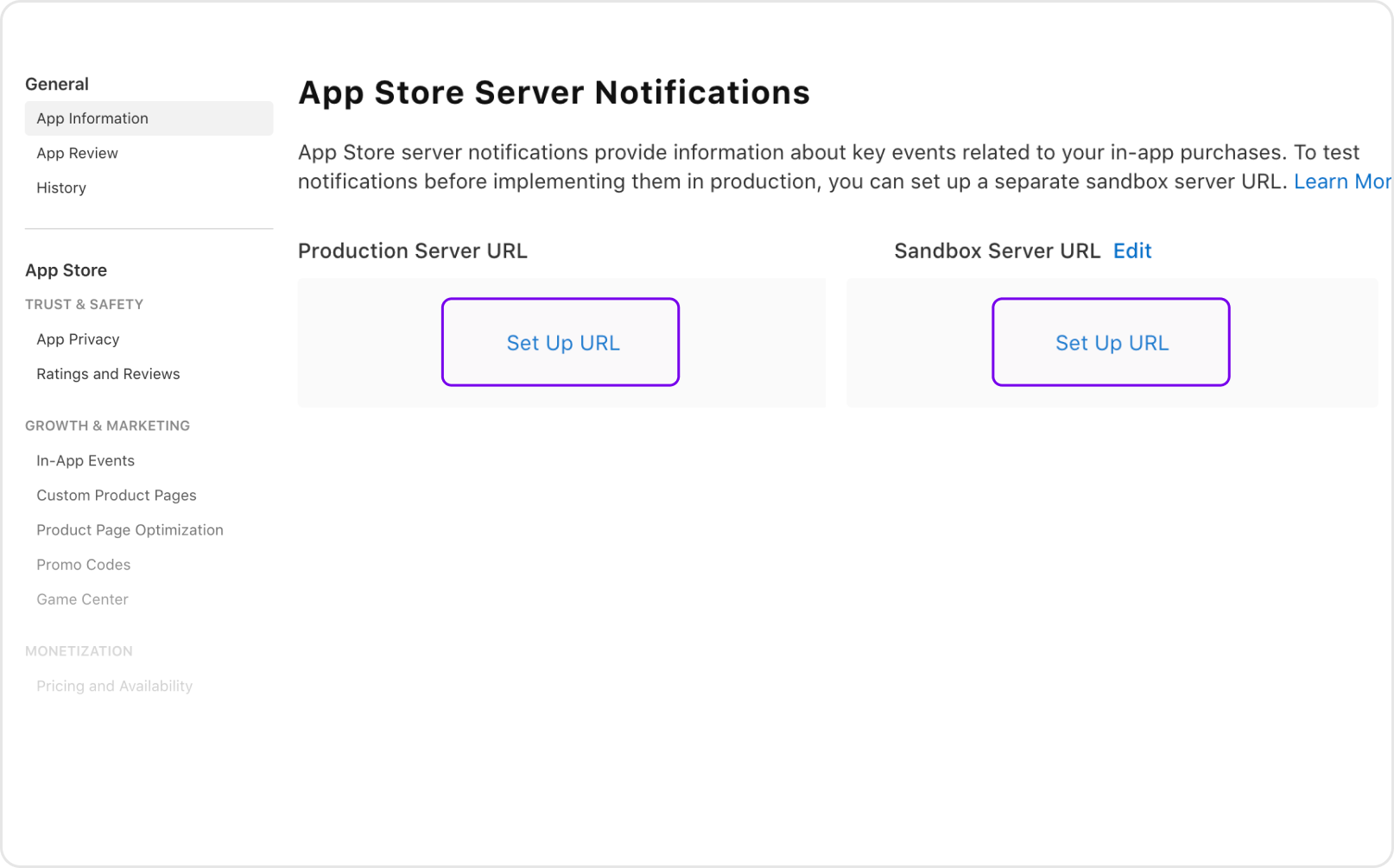Screen dimensions: 1394x868
Task: Open the History page
Action: [61, 187]
